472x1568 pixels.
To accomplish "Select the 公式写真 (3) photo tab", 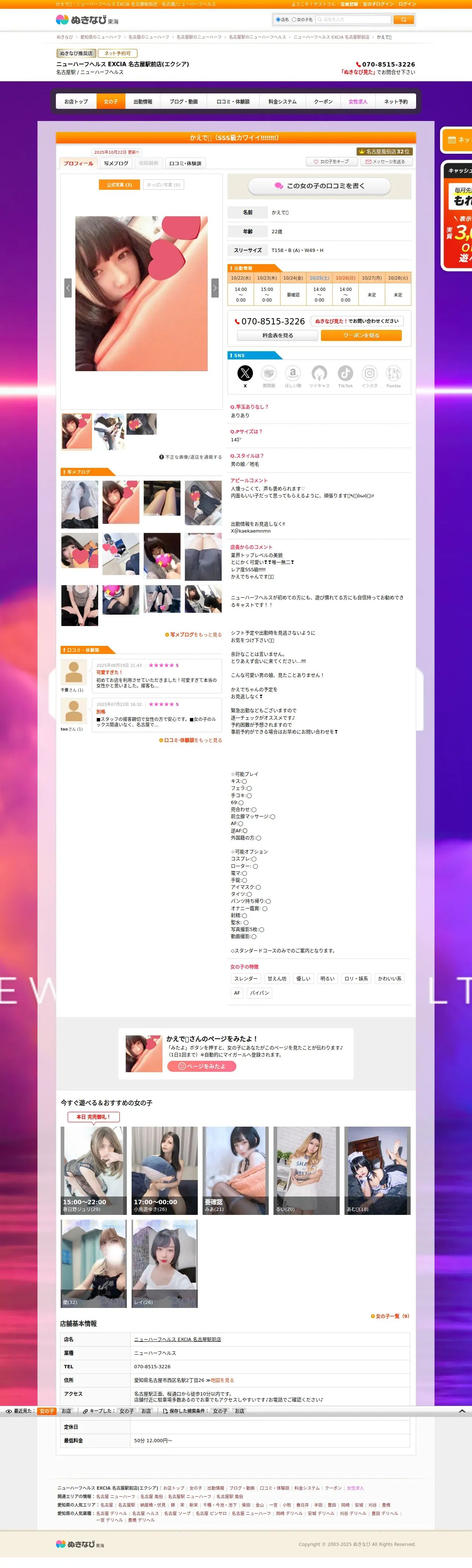I will [x=119, y=184].
